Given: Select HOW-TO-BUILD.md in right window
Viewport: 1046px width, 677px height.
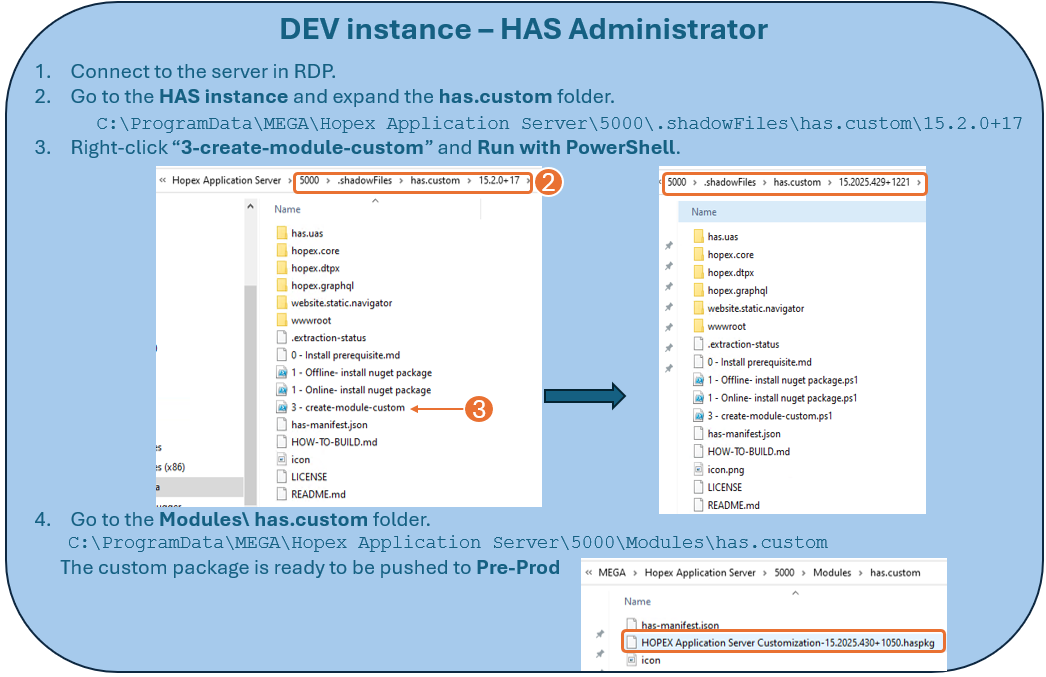Looking at the screenshot, I should point(748,451).
